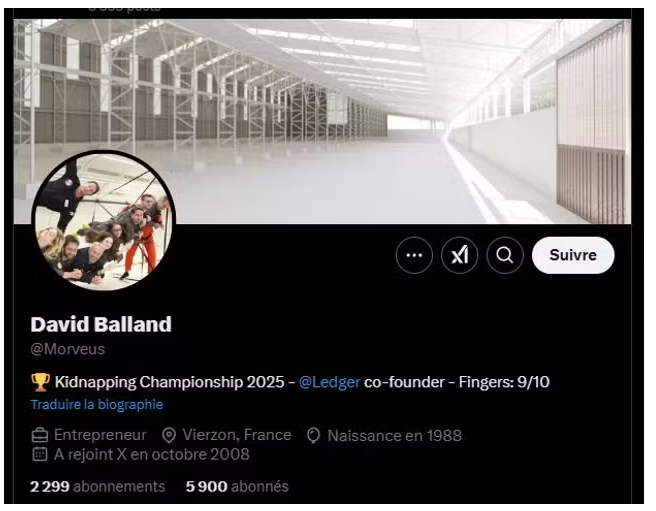Click the David Balland display name
The width and height of the screenshot is (656, 511).
click(x=101, y=324)
